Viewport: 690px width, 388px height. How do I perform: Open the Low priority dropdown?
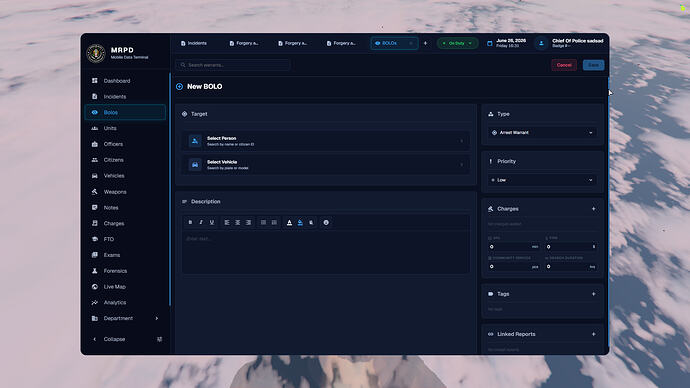coord(542,180)
